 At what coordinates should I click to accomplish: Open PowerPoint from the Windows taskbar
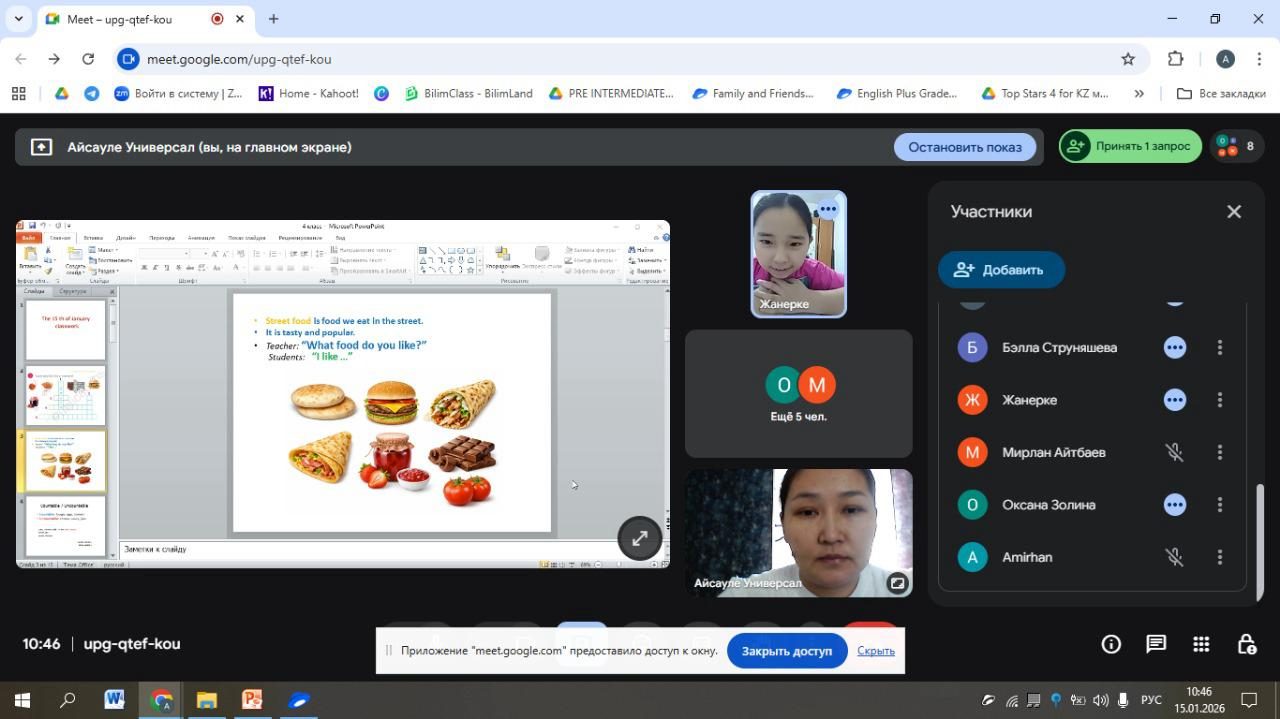click(252, 700)
